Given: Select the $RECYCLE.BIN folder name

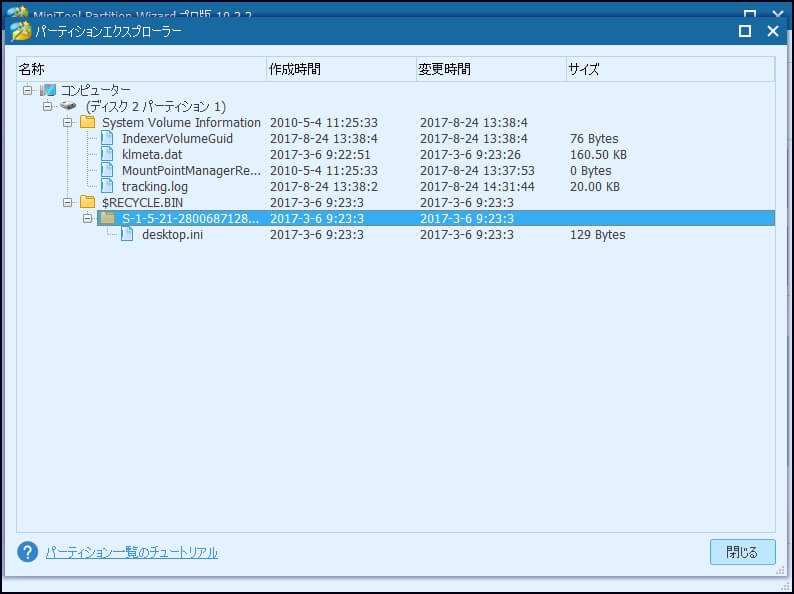Looking at the screenshot, I should point(142,203).
